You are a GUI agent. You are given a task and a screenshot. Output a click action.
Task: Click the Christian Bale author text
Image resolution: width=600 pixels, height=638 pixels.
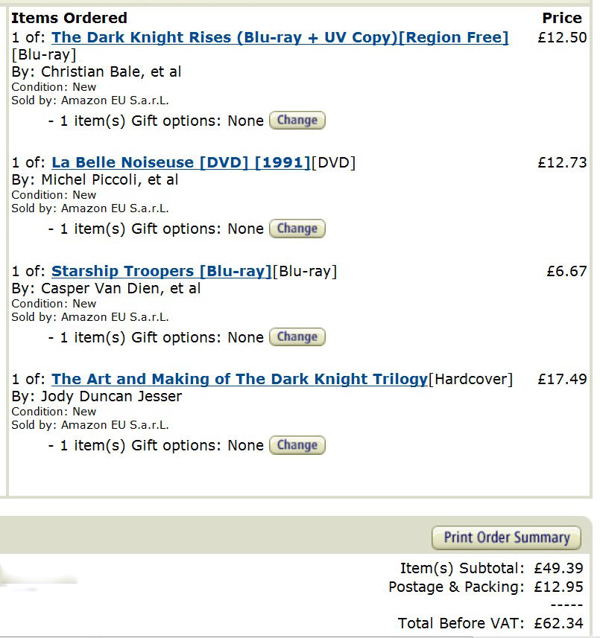coord(96,72)
